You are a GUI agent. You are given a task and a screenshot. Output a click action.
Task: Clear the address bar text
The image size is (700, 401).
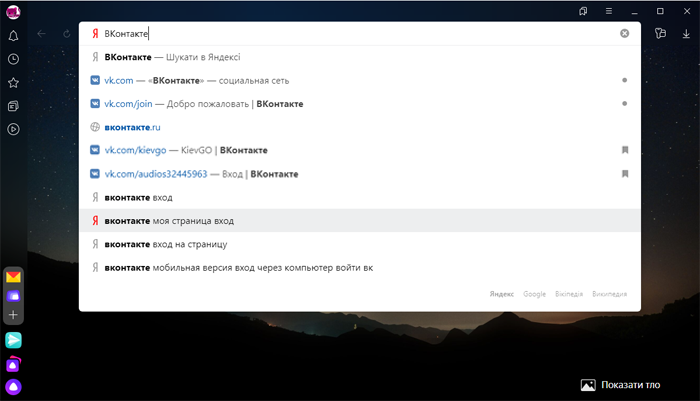click(x=625, y=33)
